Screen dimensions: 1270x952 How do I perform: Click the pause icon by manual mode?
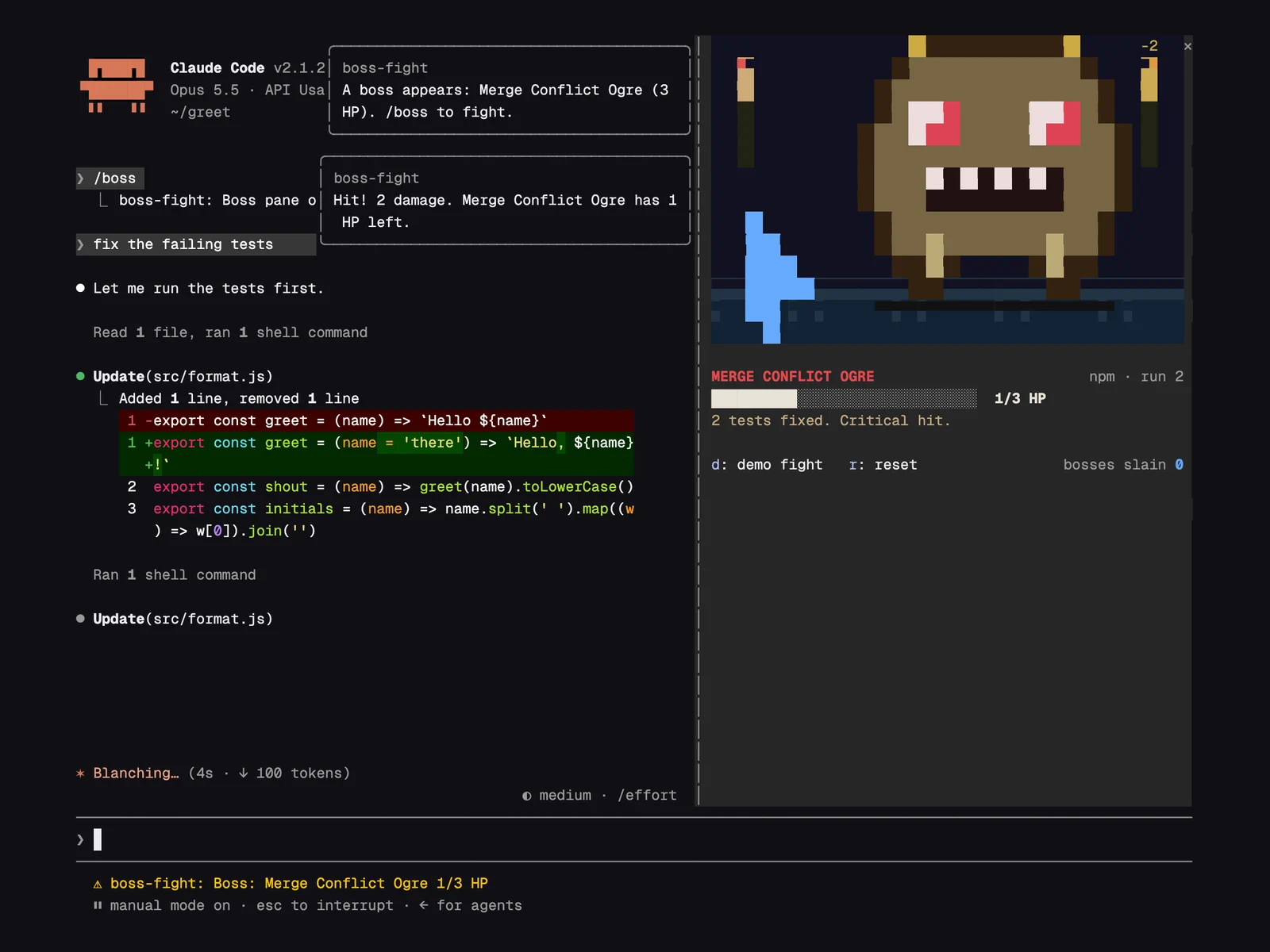coord(98,905)
